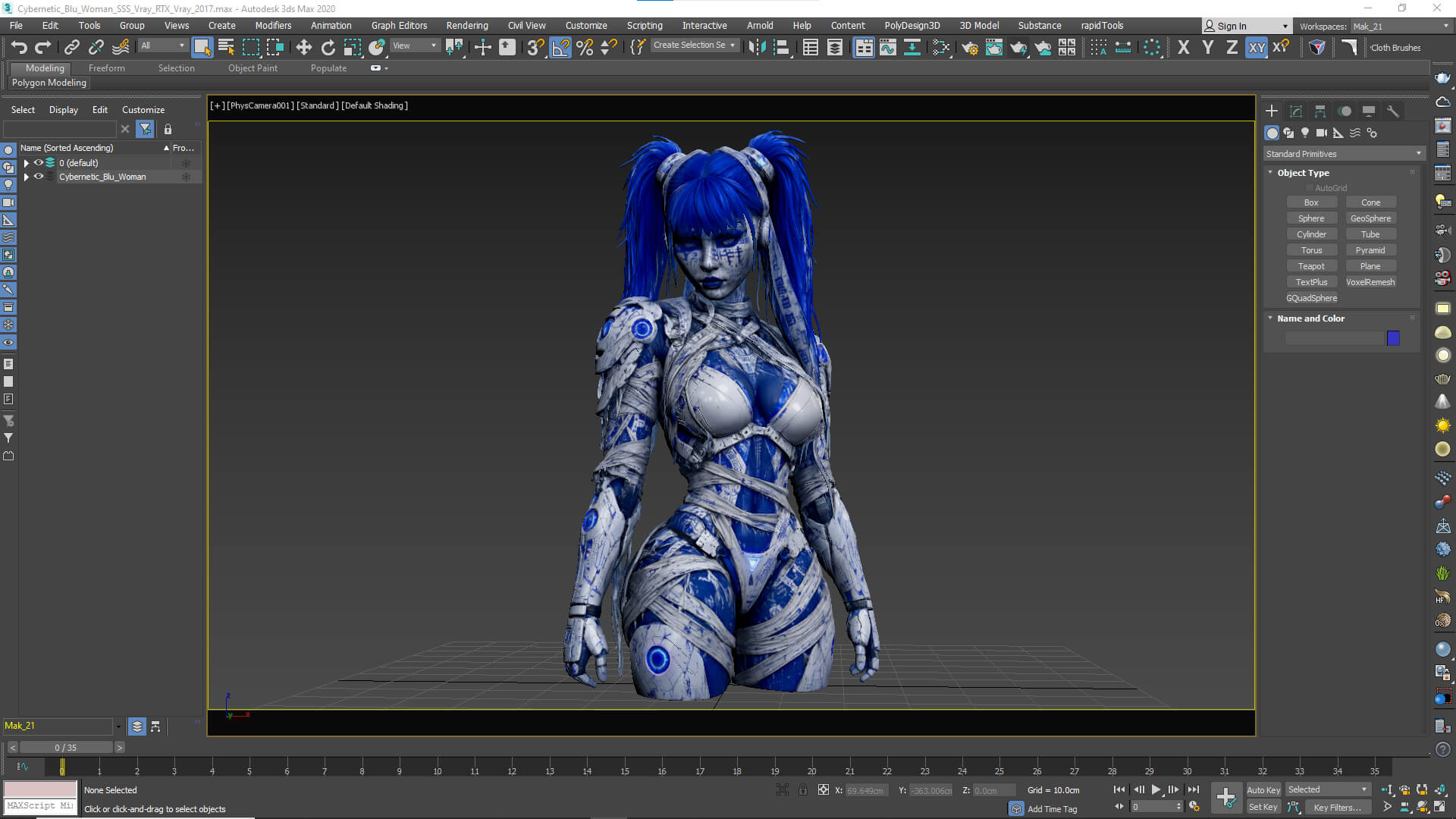Open the Selected key filter dropdown
Image resolution: width=1456 pixels, height=819 pixels.
pyautogui.click(x=1328, y=789)
